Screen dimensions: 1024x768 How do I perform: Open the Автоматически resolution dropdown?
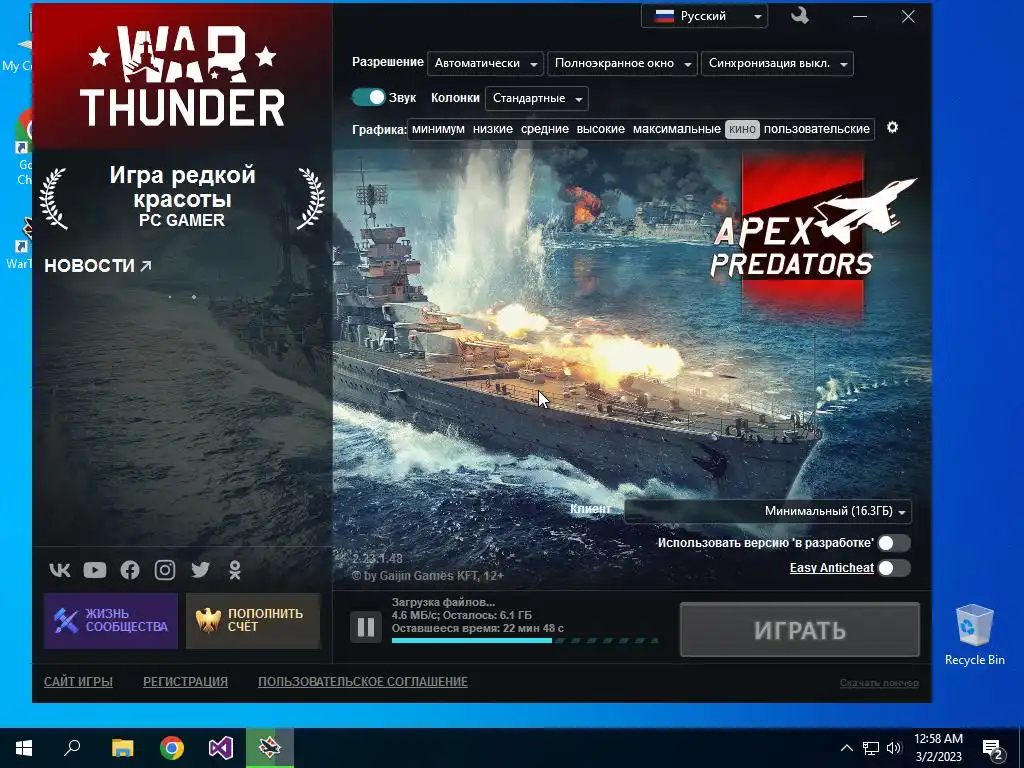click(485, 63)
